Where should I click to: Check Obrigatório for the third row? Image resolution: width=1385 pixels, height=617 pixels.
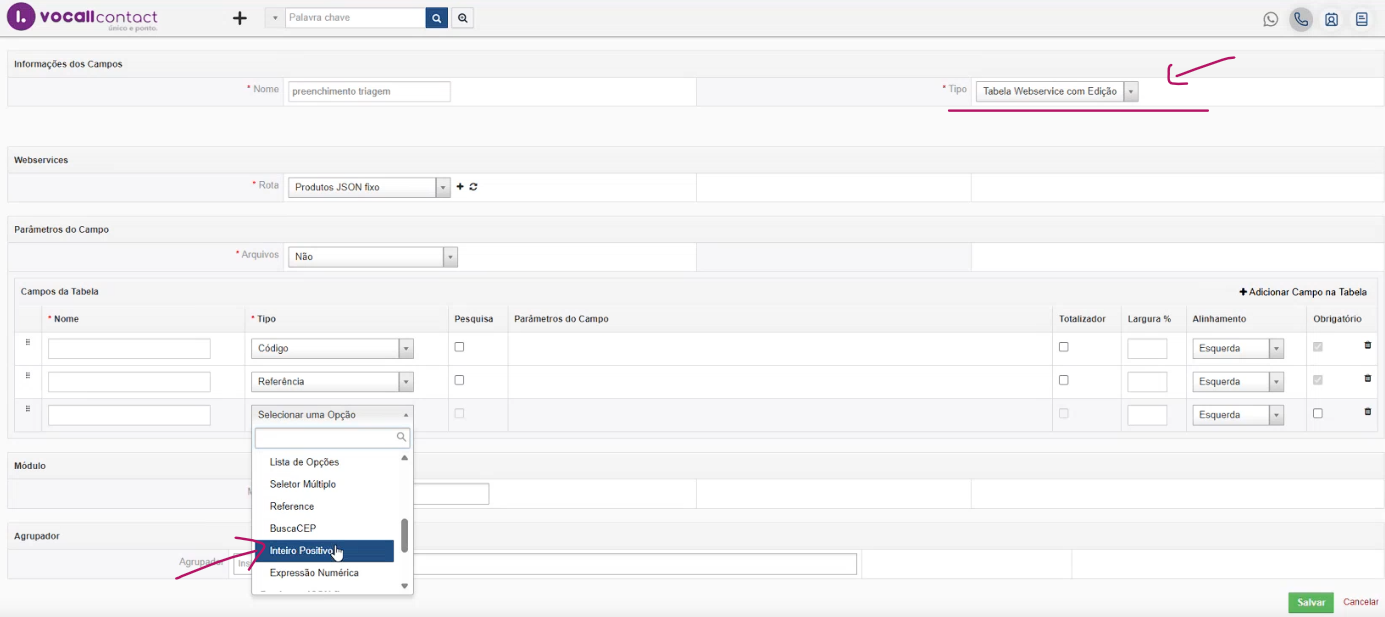tap(1317, 413)
